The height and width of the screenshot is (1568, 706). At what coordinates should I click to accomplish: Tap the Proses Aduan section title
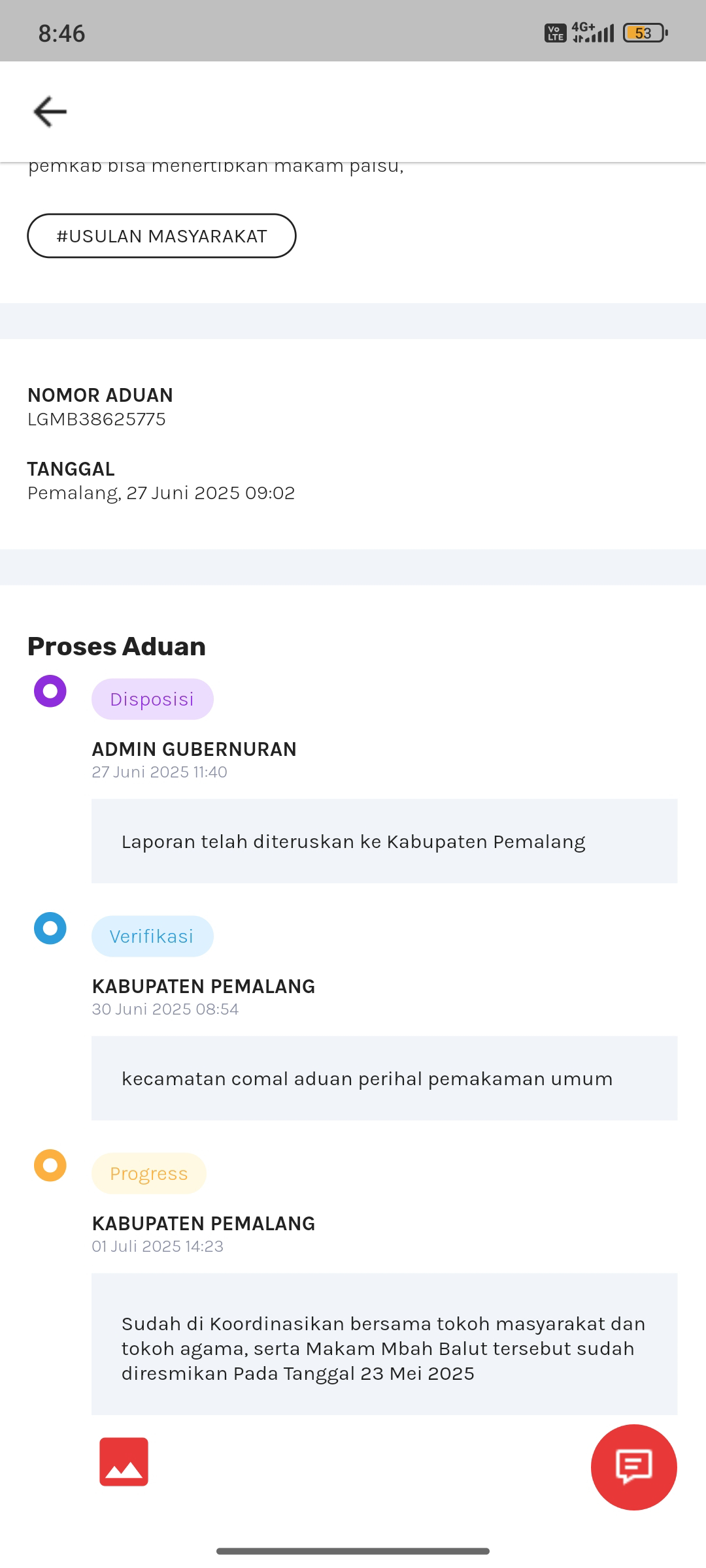[116, 646]
